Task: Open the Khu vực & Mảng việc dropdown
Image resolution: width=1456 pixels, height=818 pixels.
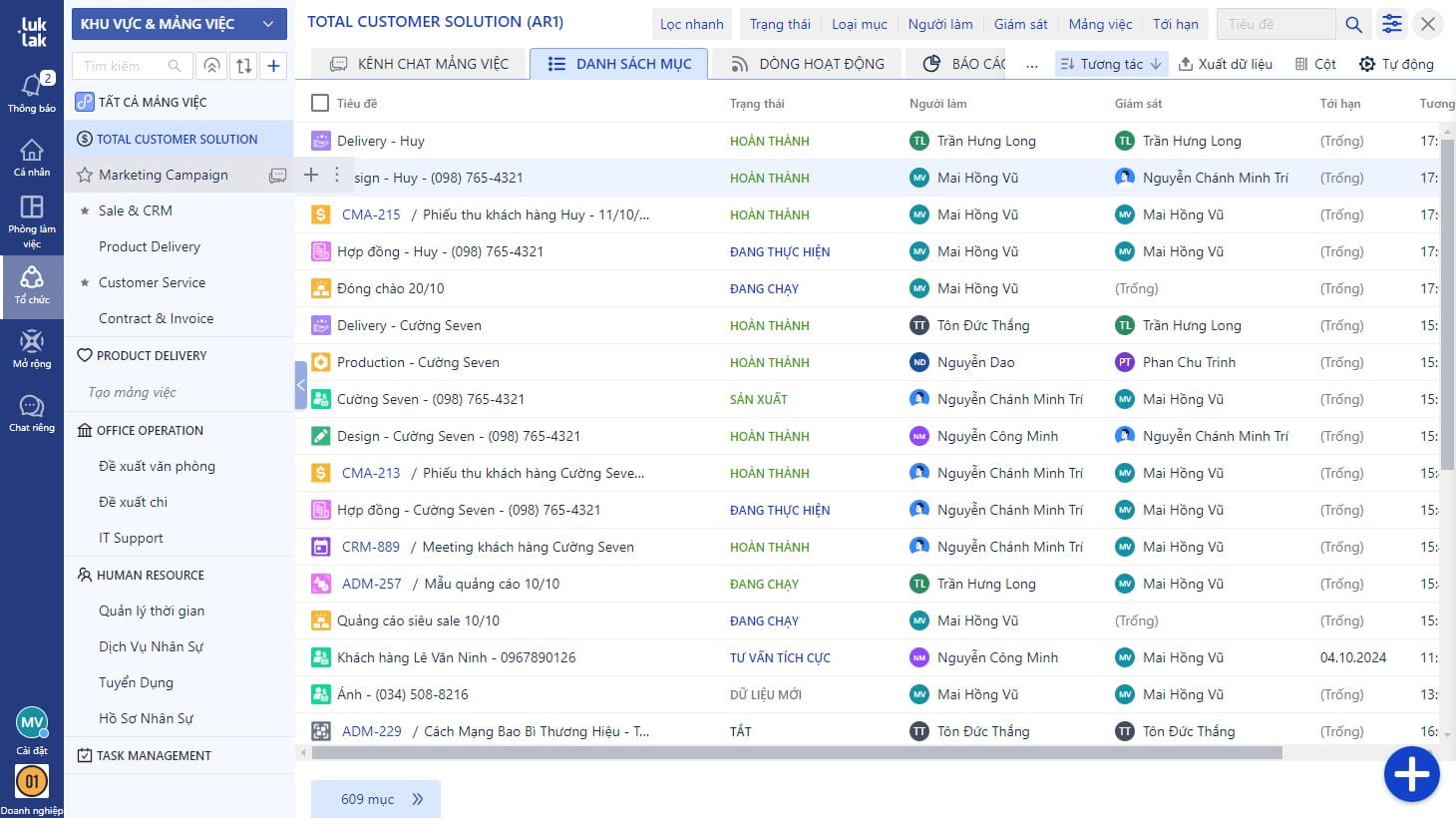Action: pos(179,24)
